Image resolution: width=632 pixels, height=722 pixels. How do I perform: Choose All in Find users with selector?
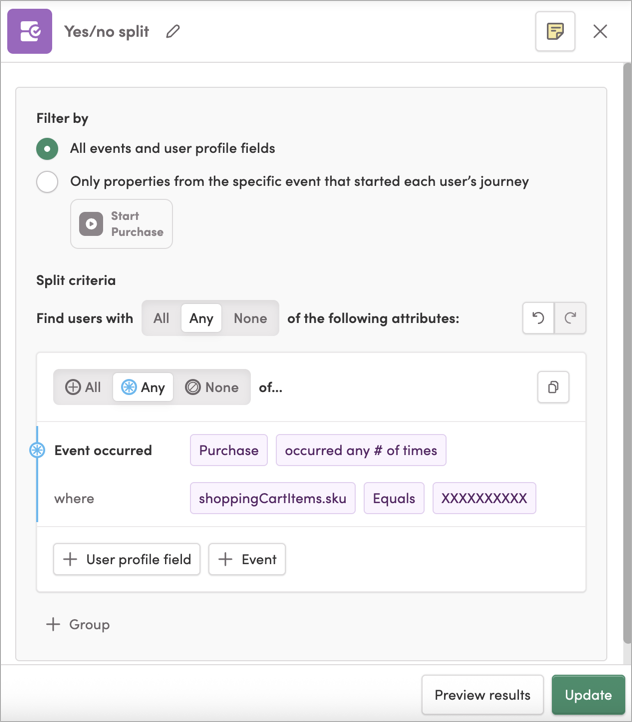pyautogui.click(x=162, y=318)
